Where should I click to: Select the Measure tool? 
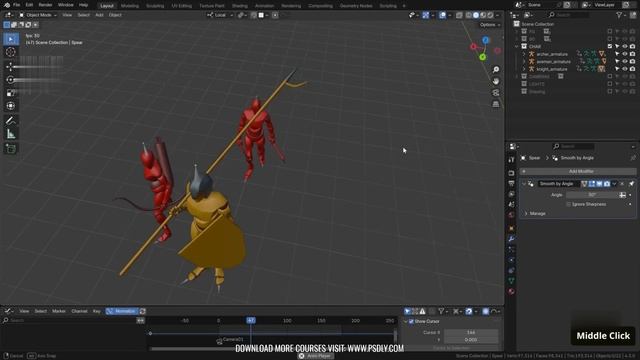(x=11, y=134)
